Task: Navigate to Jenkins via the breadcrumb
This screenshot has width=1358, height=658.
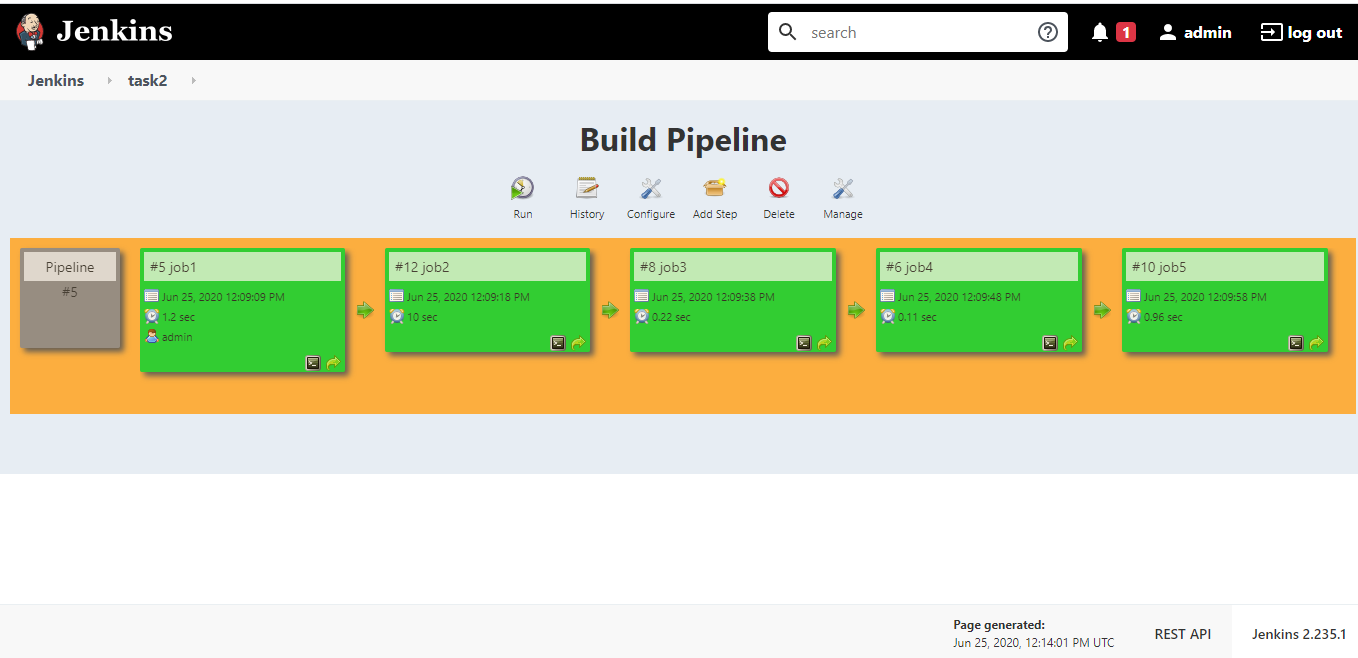Action: (55, 80)
